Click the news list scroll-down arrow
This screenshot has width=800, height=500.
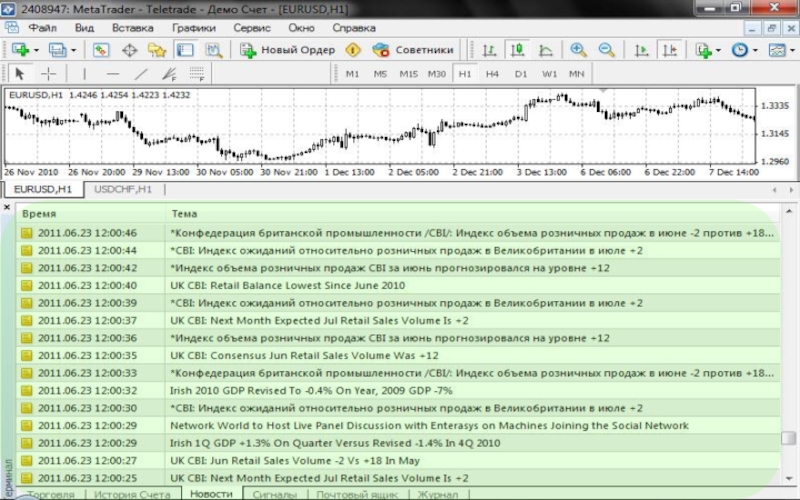[789, 479]
